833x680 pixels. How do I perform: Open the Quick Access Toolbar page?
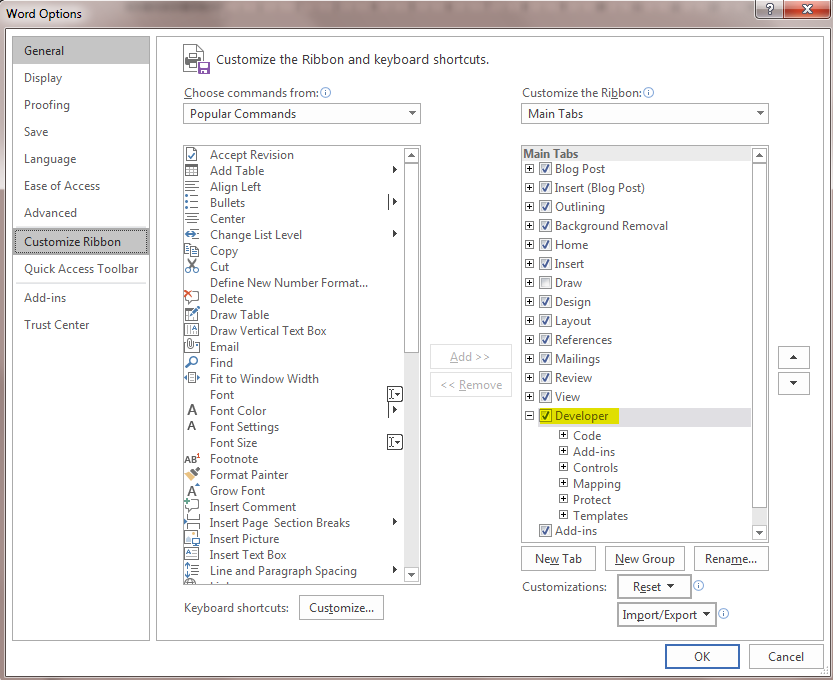81,269
